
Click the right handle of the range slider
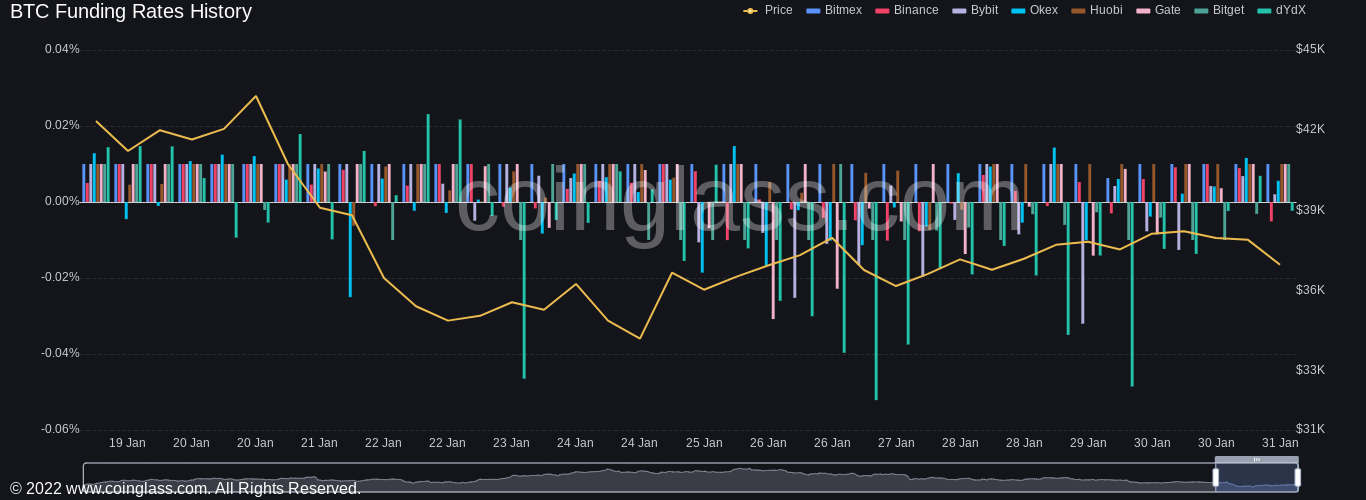click(1298, 477)
